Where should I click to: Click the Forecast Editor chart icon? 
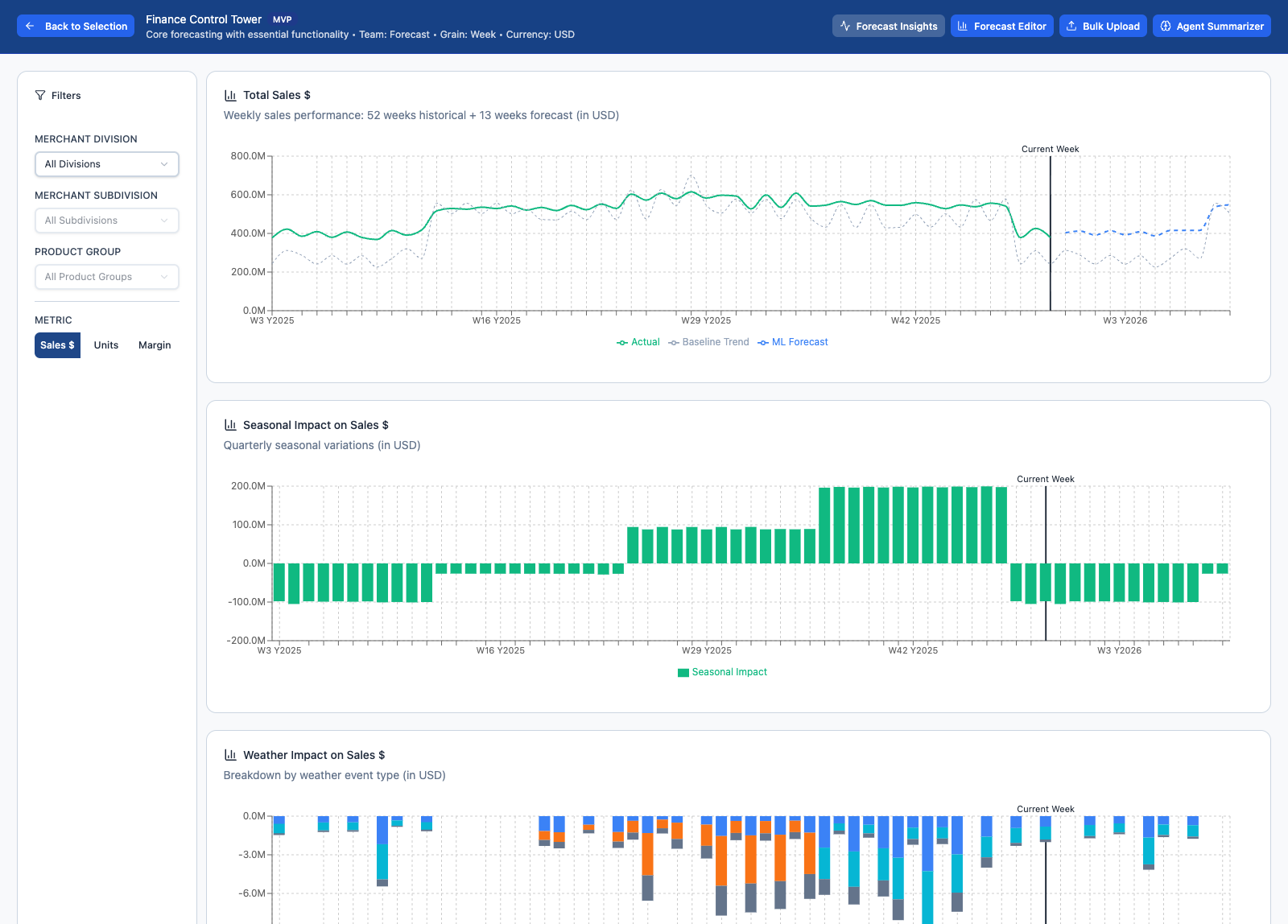point(963,26)
